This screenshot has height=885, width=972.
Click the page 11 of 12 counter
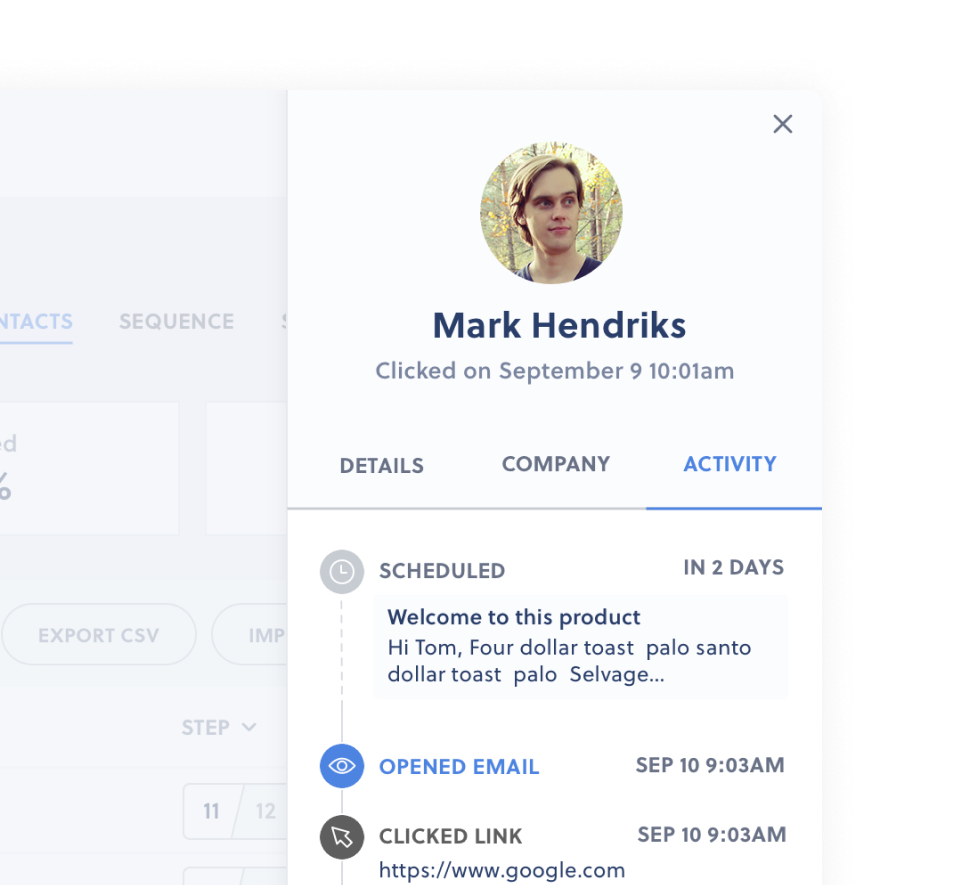pos(237,812)
